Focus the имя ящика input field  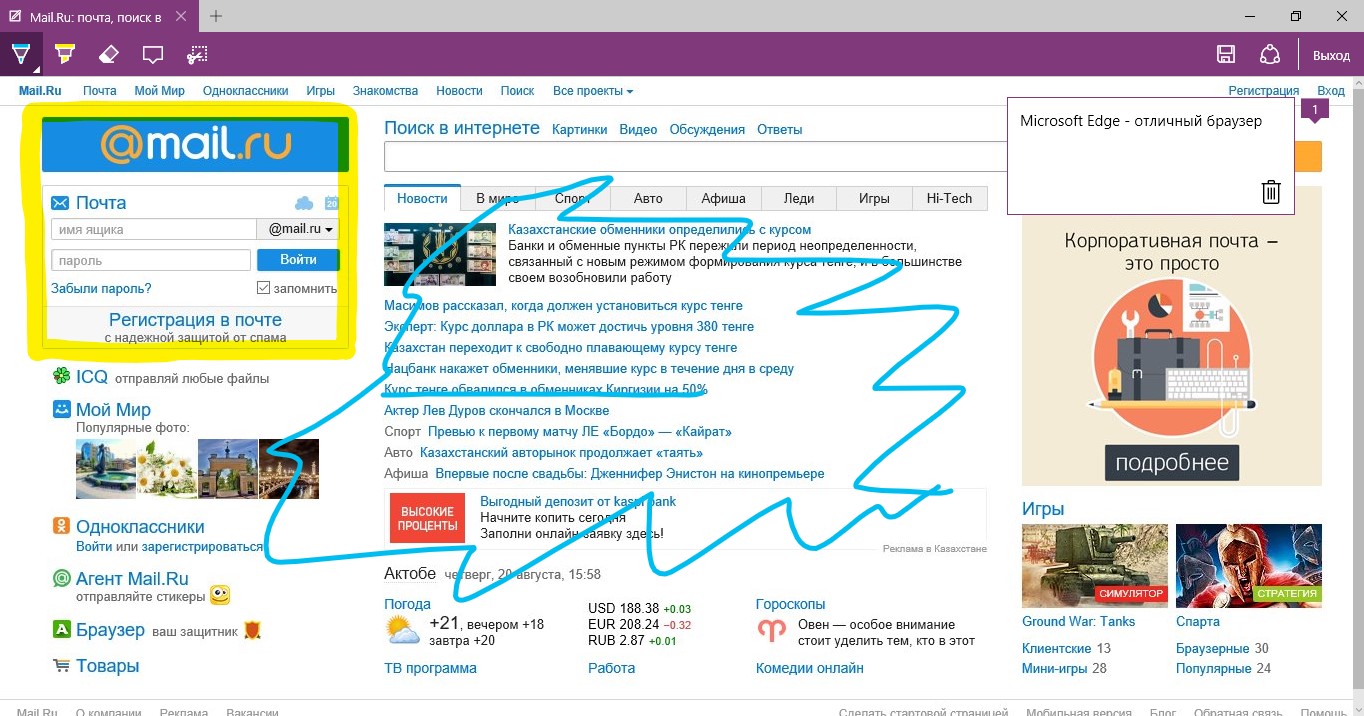[154, 229]
